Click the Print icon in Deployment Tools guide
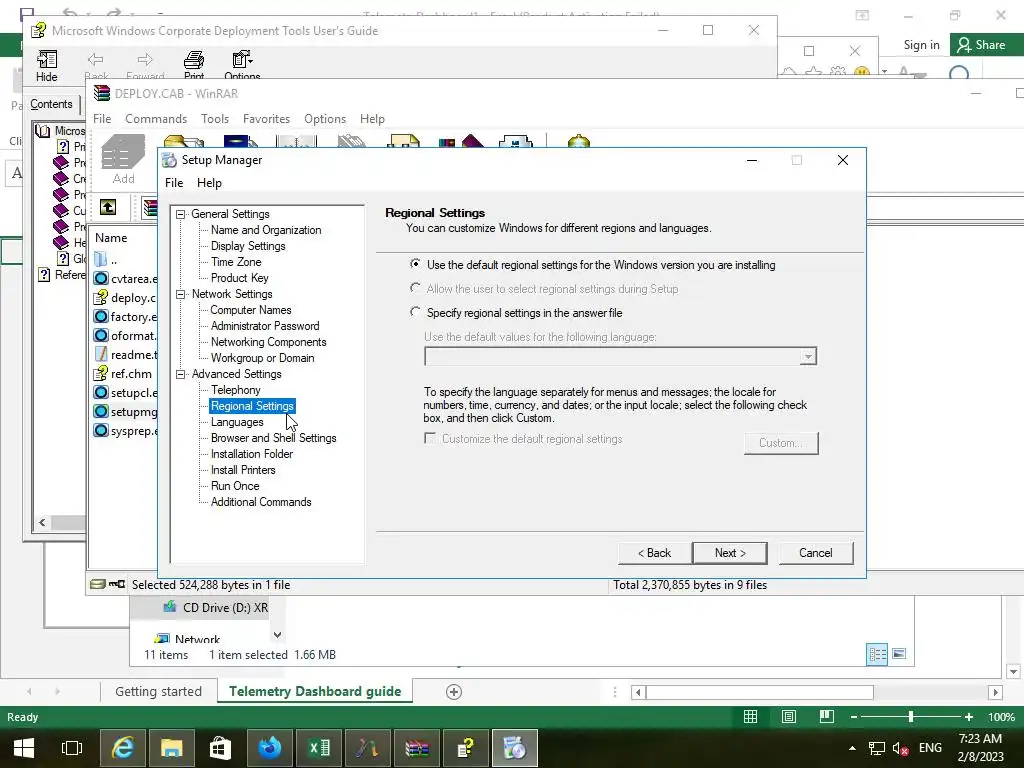This screenshot has height=768, width=1024. click(x=193, y=60)
